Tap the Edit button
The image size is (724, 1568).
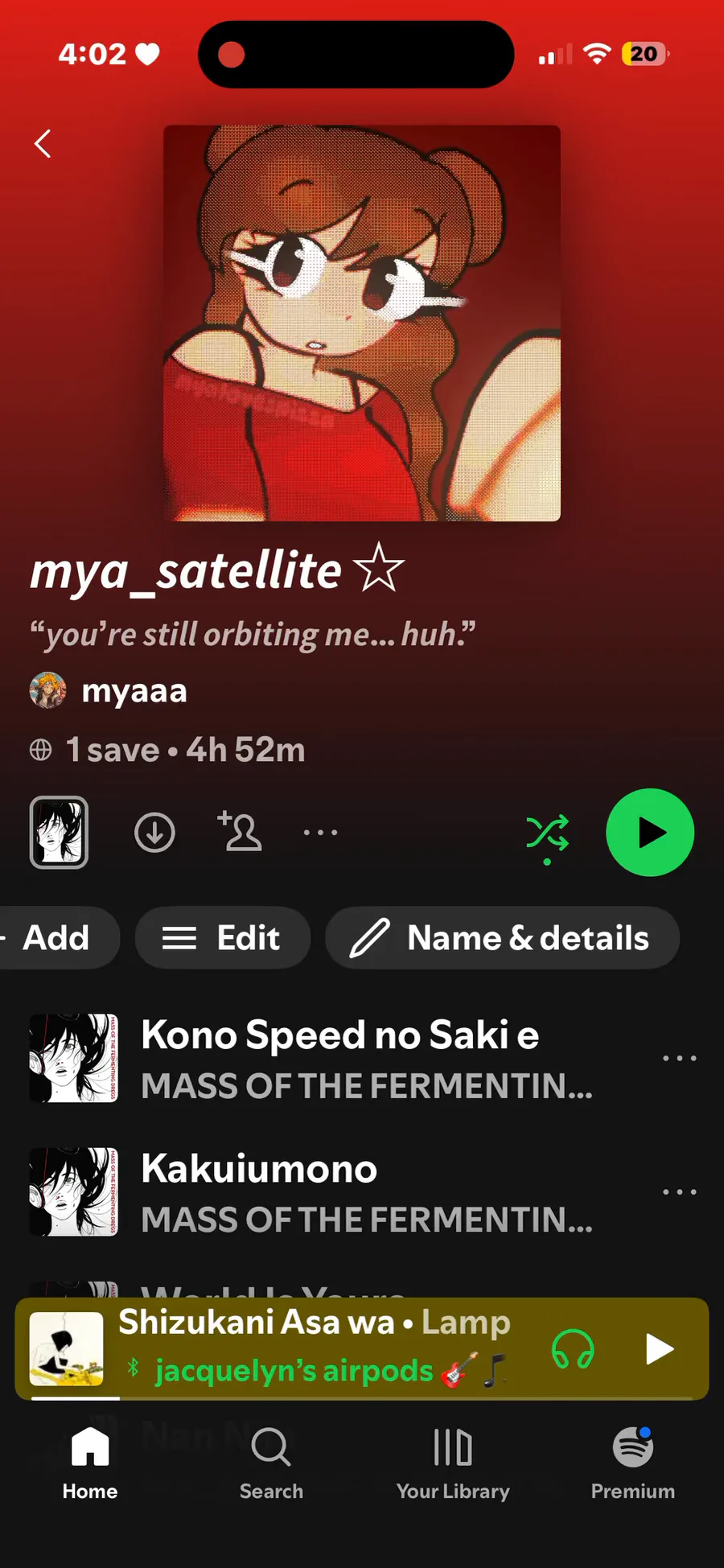[223, 938]
